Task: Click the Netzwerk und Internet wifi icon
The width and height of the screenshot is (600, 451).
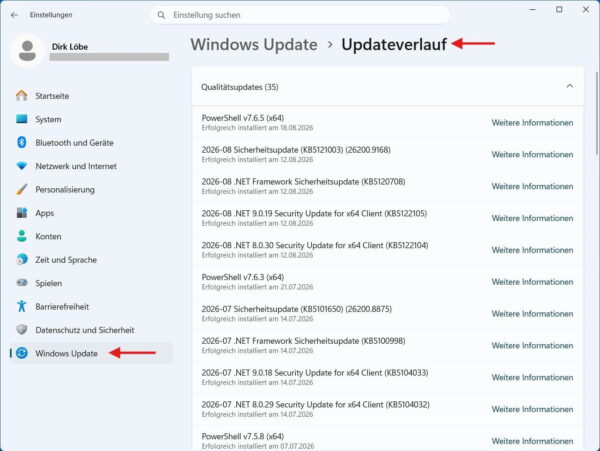Action: pos(22,166)
